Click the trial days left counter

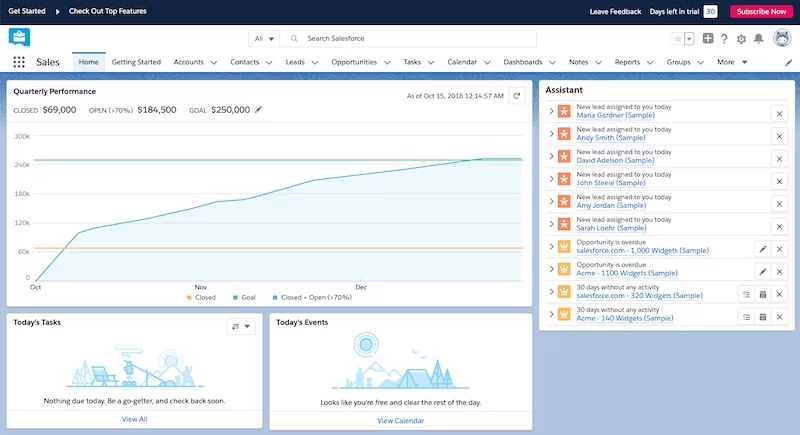tap(710, 11)
